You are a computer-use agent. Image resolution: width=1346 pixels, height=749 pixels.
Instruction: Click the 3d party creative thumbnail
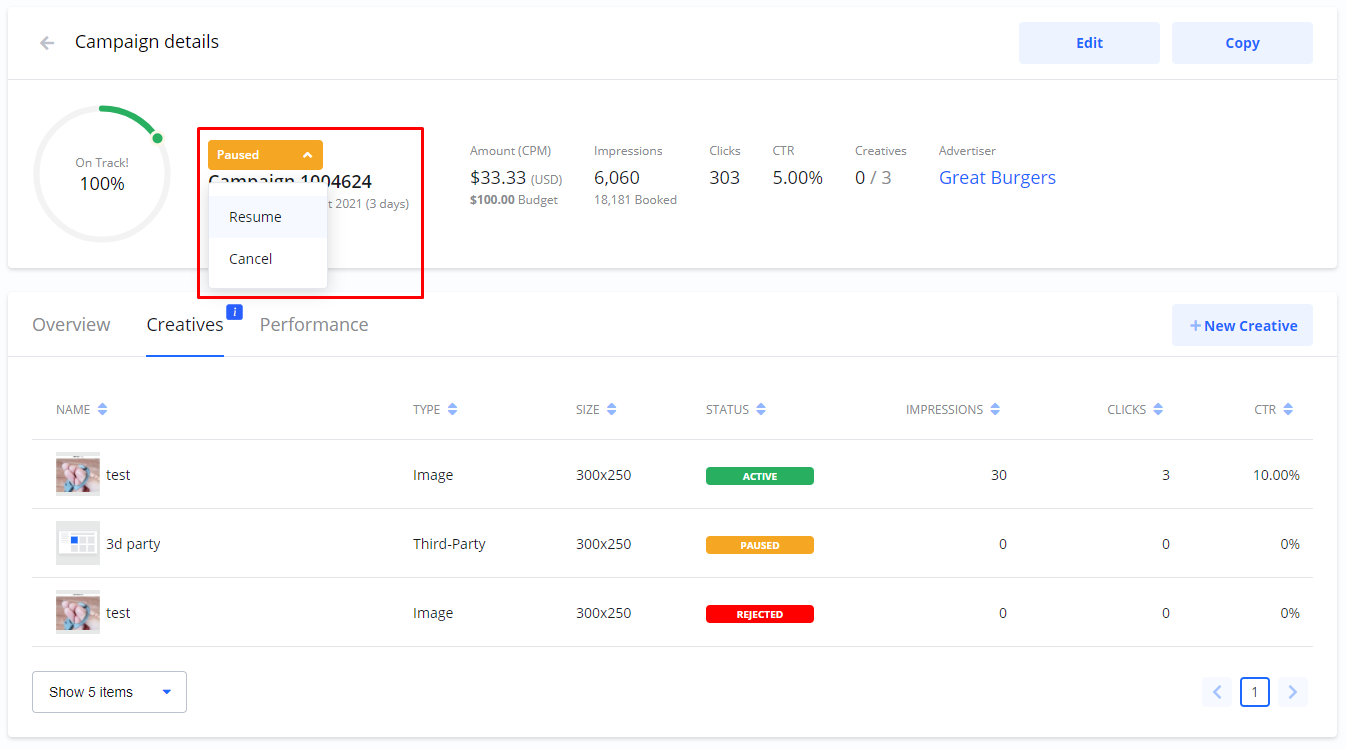pos(78,544)
